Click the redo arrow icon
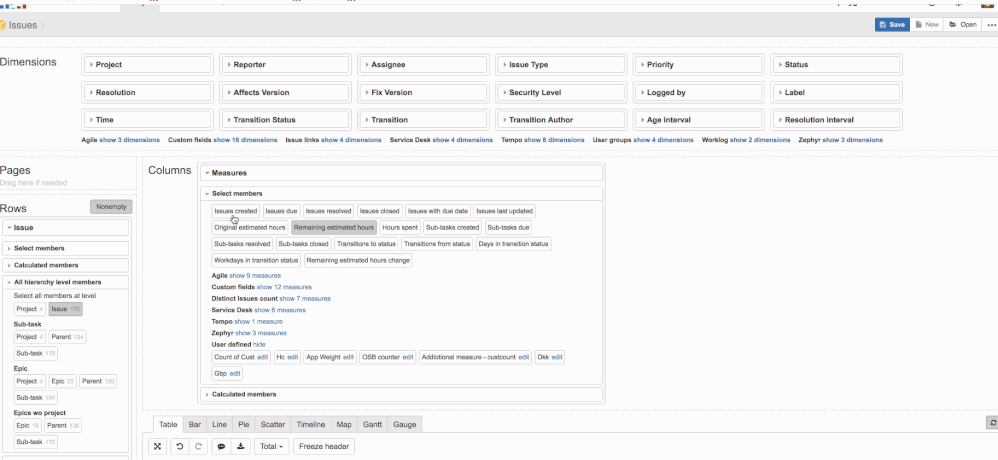Image resolution: width=998 pixels, height=460 pixels. (x=198, y=447)
